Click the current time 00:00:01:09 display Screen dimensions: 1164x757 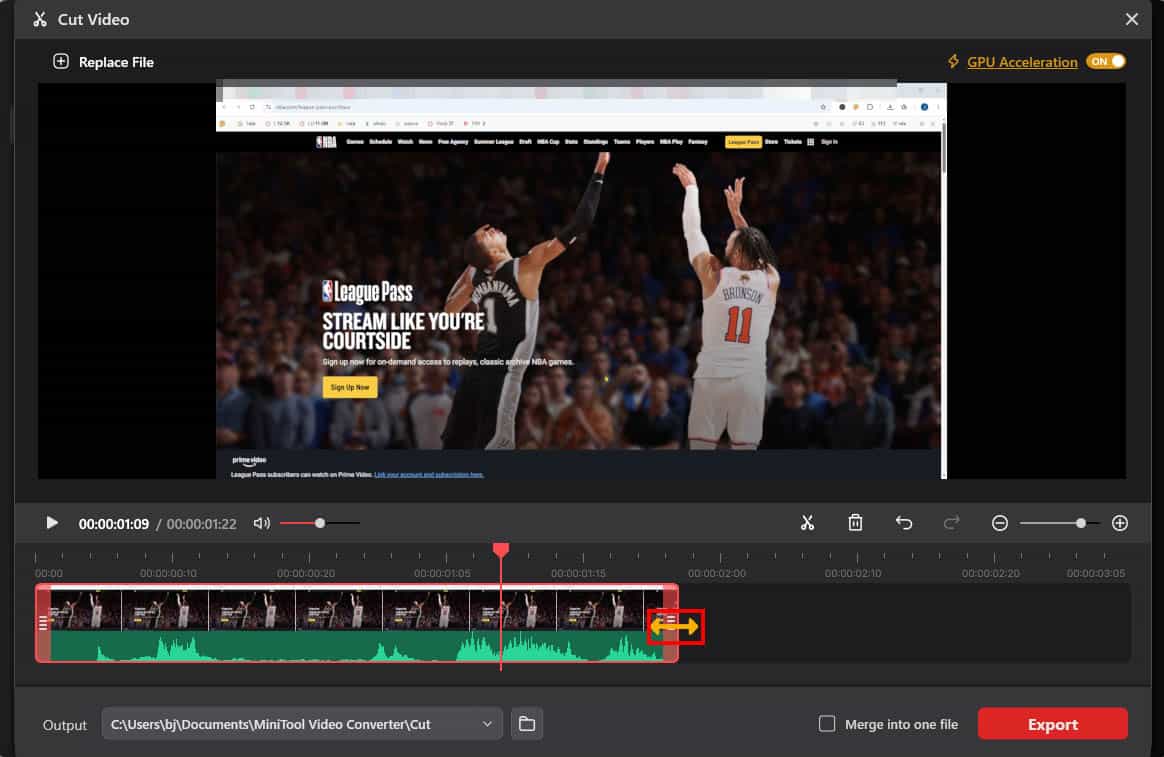114,524
